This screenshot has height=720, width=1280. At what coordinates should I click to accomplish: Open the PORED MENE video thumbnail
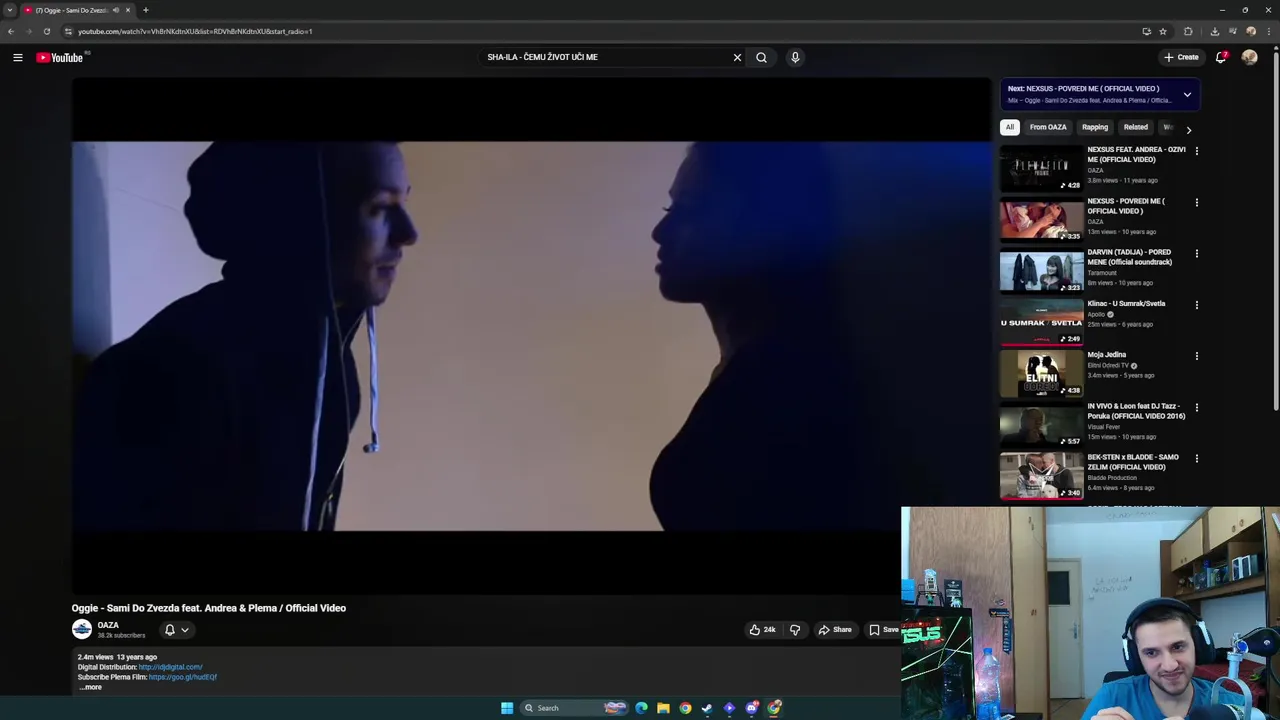click(x=1041, y=270)
